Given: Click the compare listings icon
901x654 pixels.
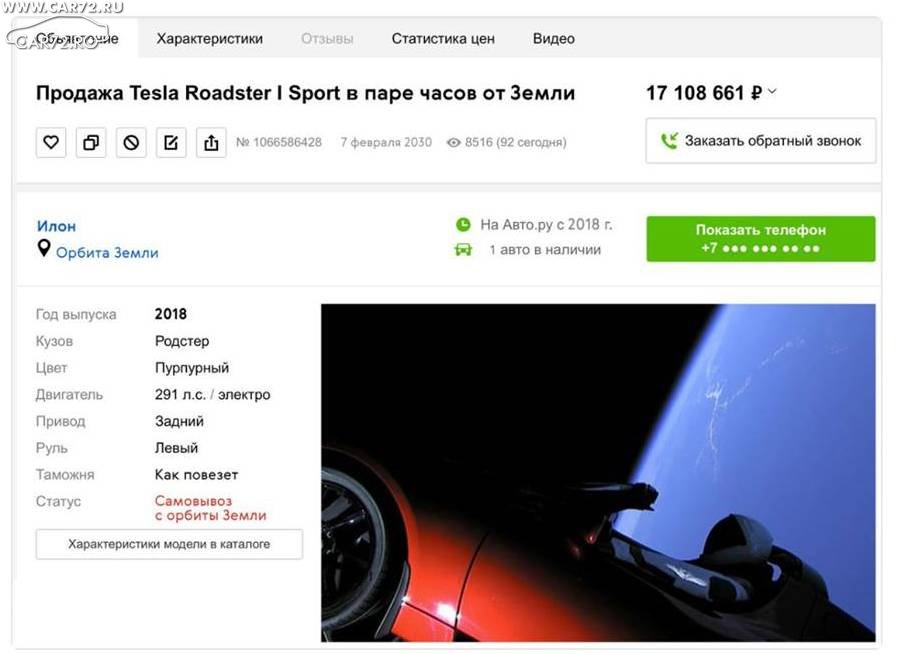Looking at the screenshot, I should [x=91, y=142].
